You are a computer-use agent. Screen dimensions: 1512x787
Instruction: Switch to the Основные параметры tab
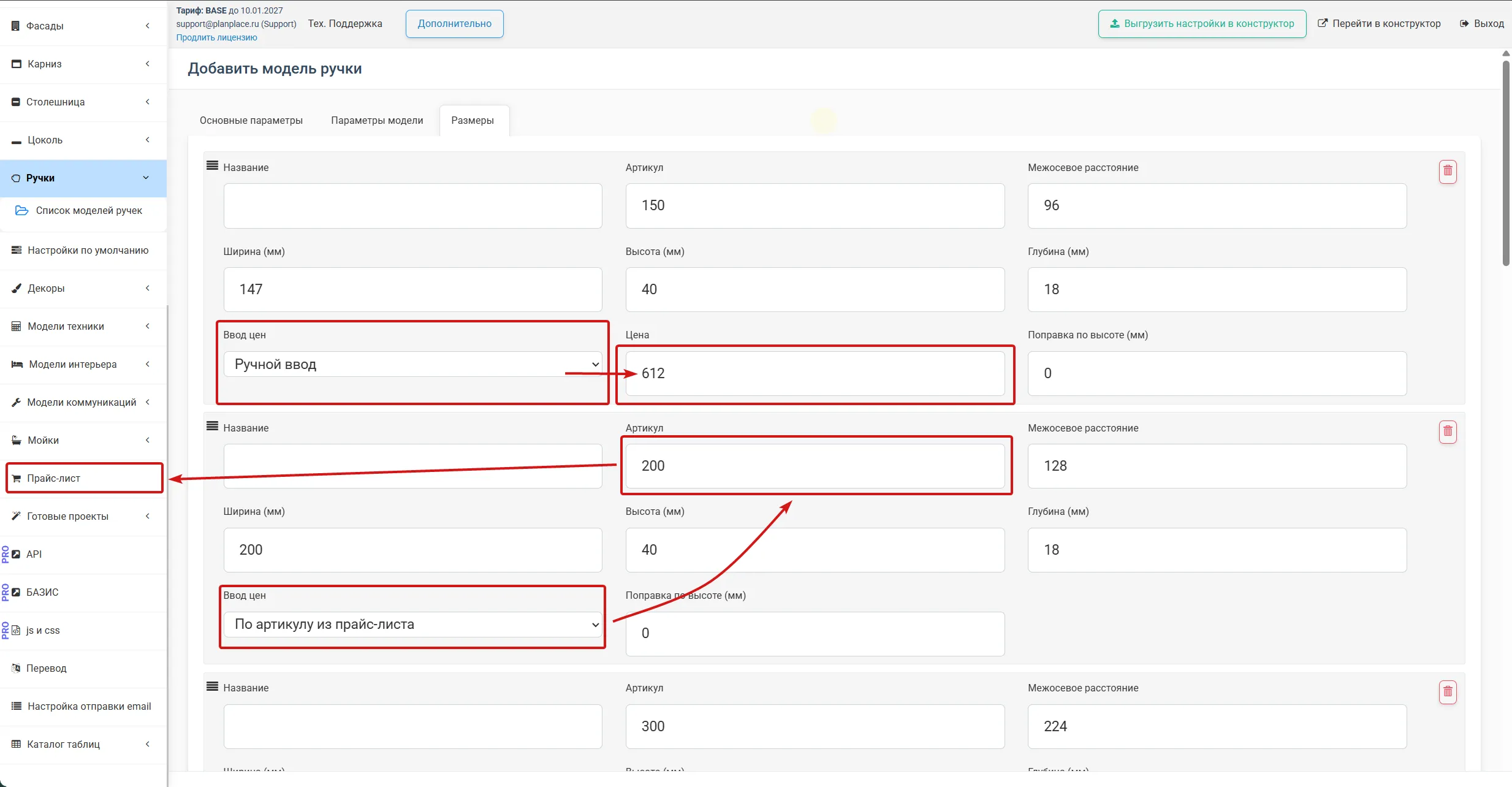[251, 120]
